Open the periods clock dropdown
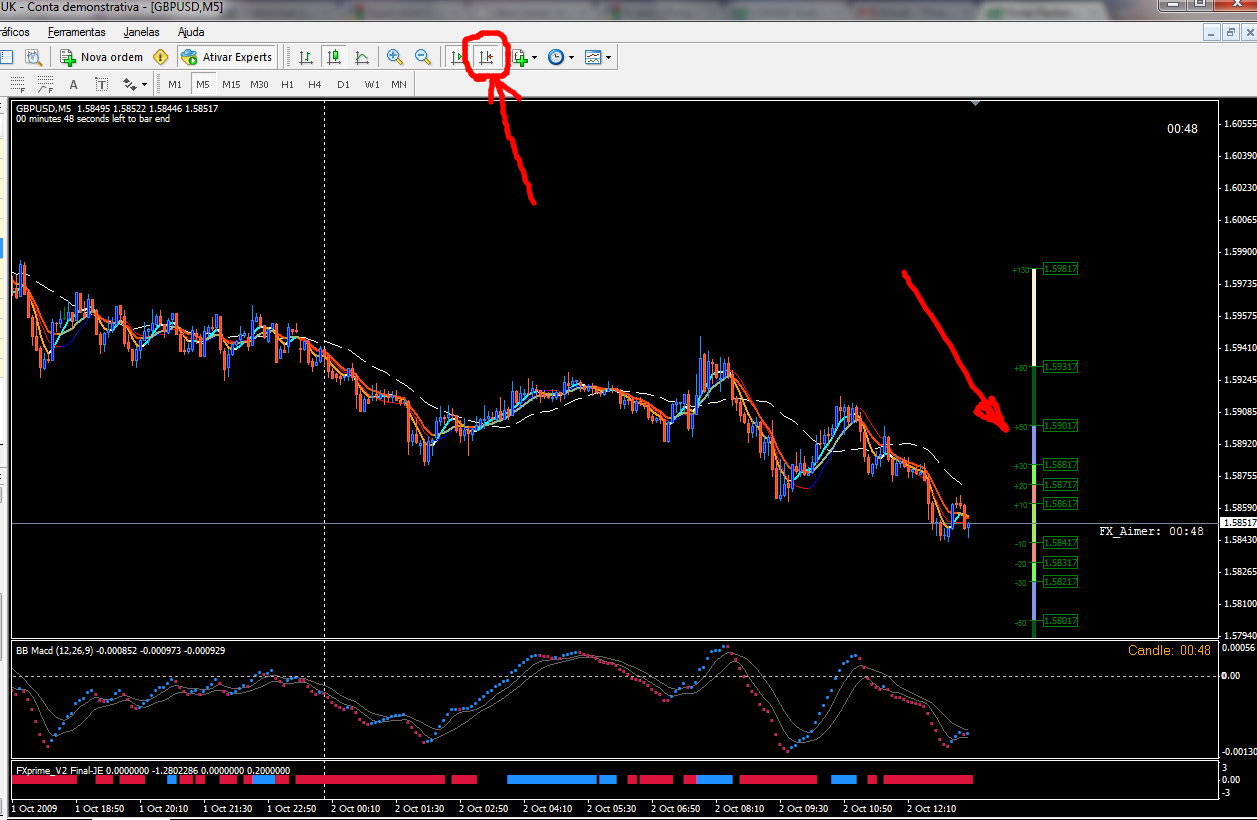This screenshot has width=1257, height=820. click(560, 57)
